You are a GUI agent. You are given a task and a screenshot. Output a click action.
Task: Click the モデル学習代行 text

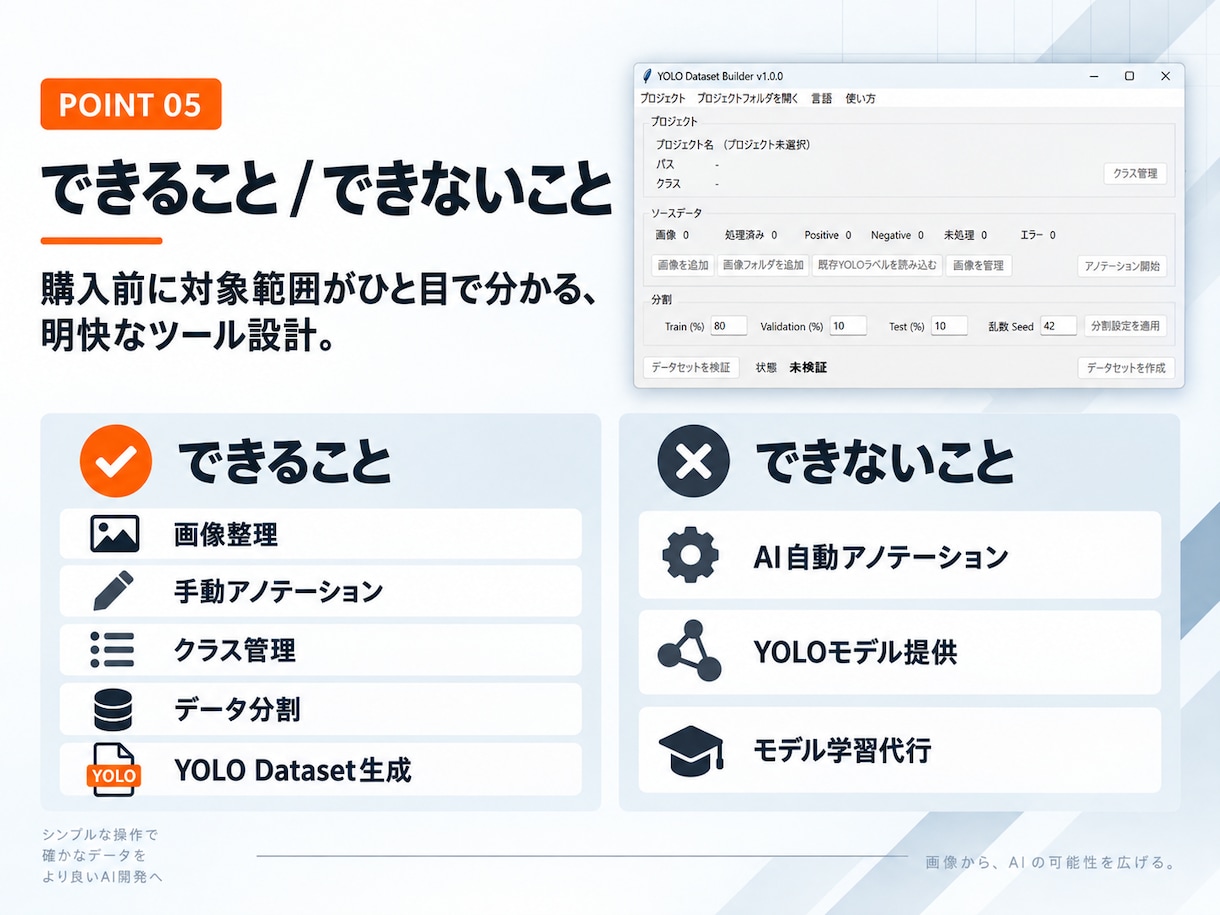842,750
